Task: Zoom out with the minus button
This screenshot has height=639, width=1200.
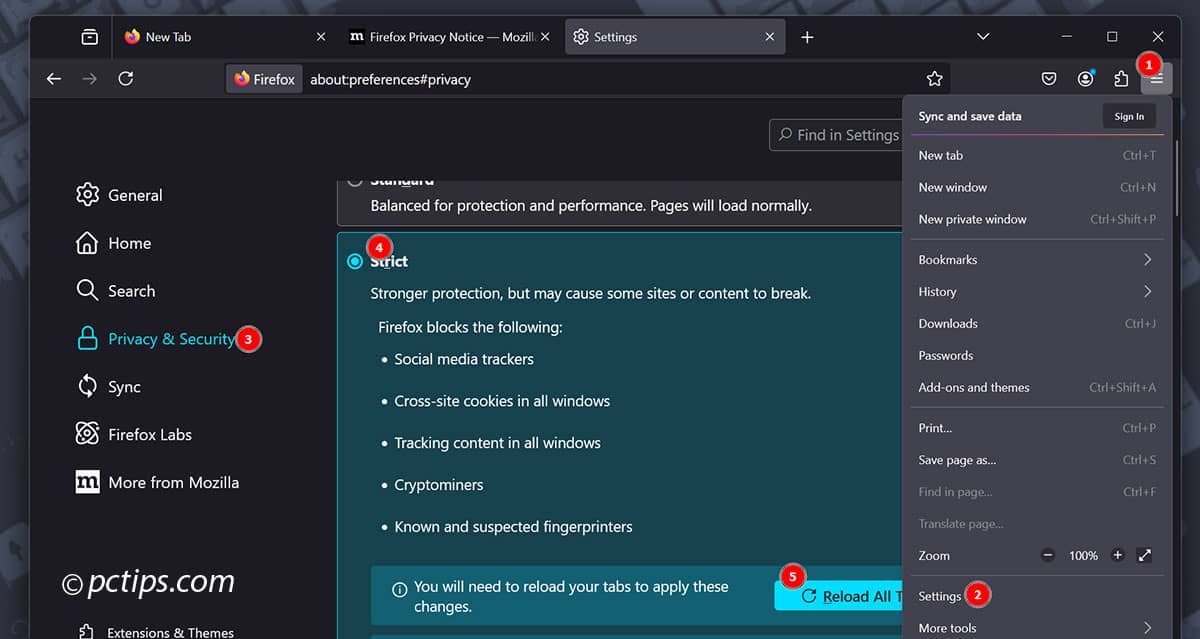Action: tap(1048, 555)
